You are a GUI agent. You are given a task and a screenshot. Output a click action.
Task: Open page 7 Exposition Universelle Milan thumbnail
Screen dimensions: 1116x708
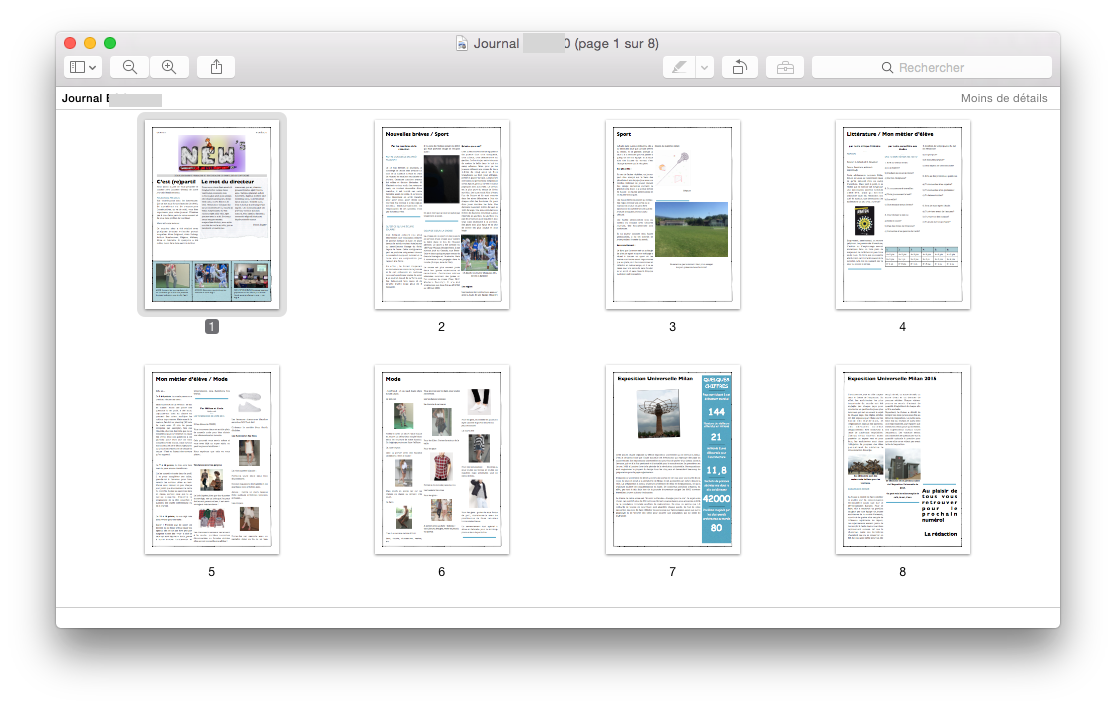click(672, 458)
